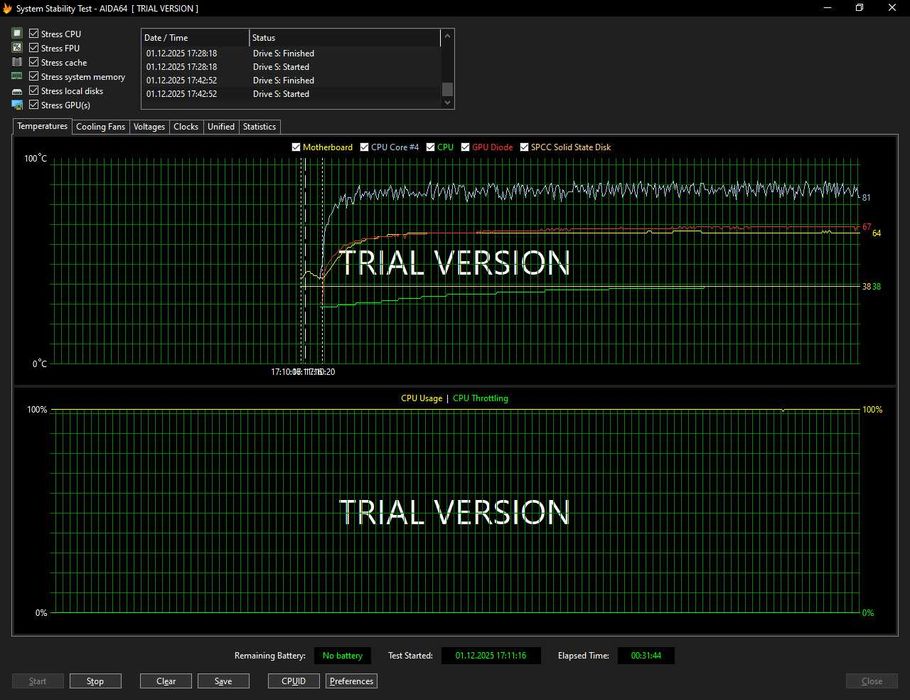The image size is (910, 700).
Task: Click the Status column header
Action: [345, 38]
